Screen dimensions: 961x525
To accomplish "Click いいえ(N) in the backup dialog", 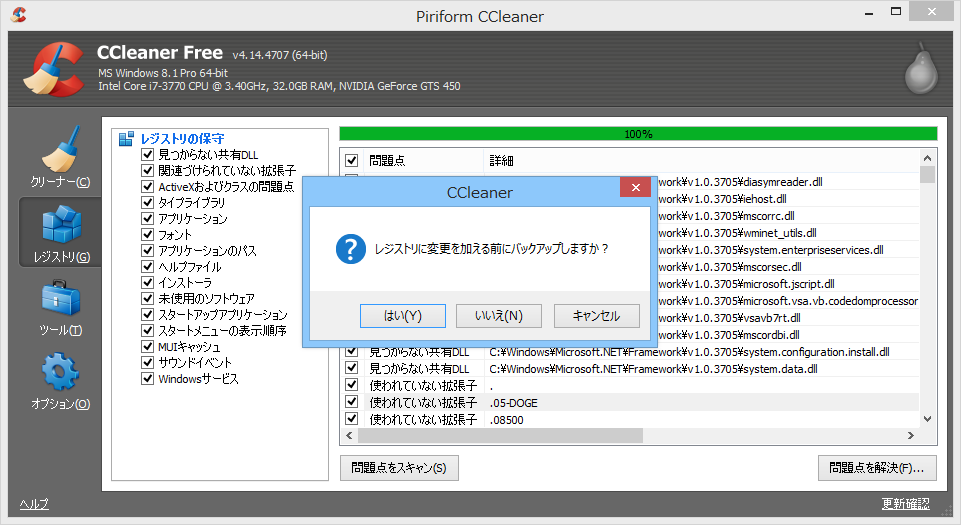I will 499,316.
